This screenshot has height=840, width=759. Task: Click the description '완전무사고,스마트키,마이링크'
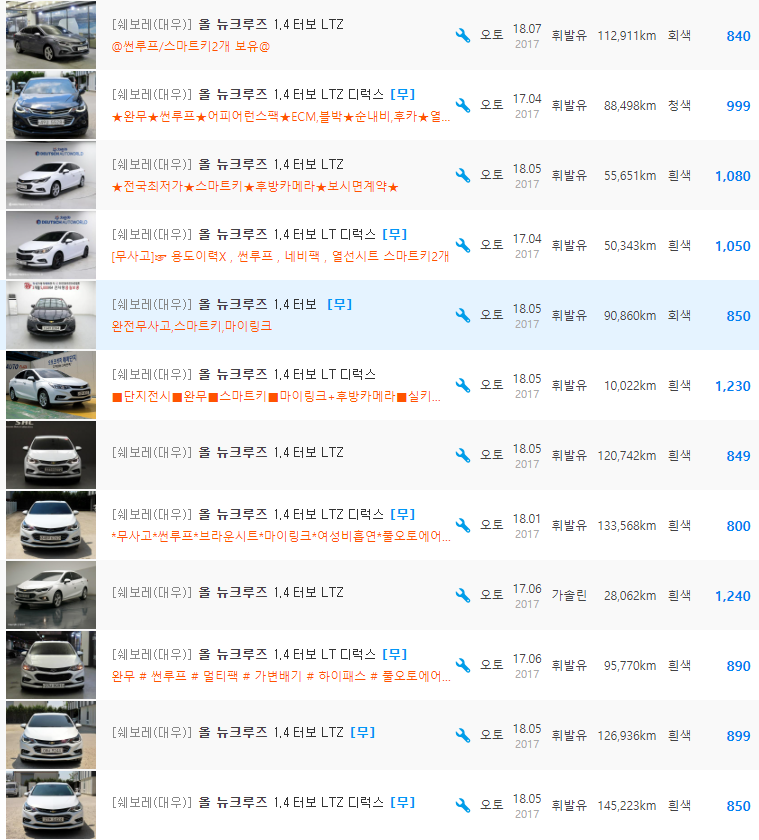192,326
